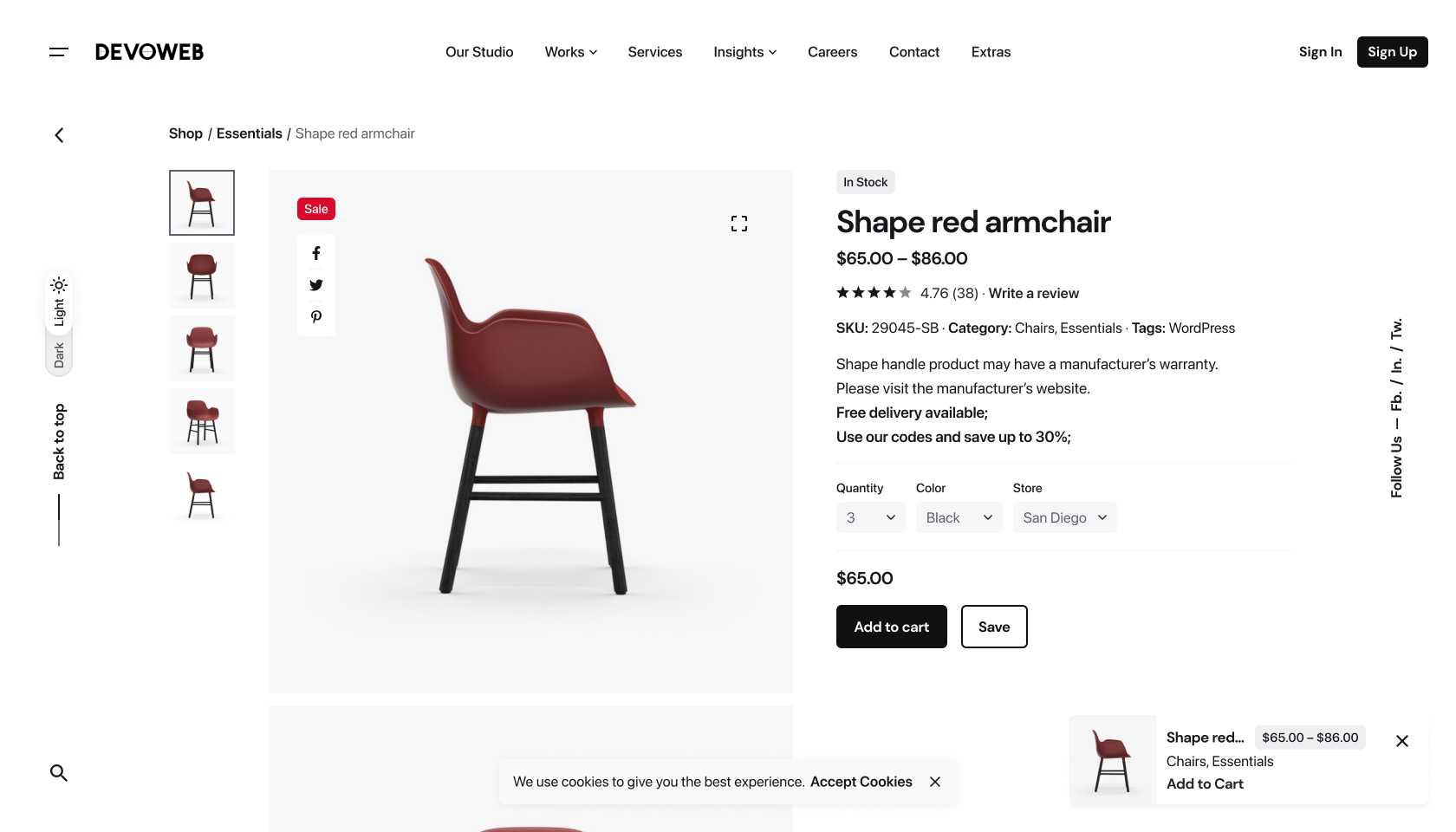
Task: Expand product image to fullscreen
Action: (x=739, y=224)
